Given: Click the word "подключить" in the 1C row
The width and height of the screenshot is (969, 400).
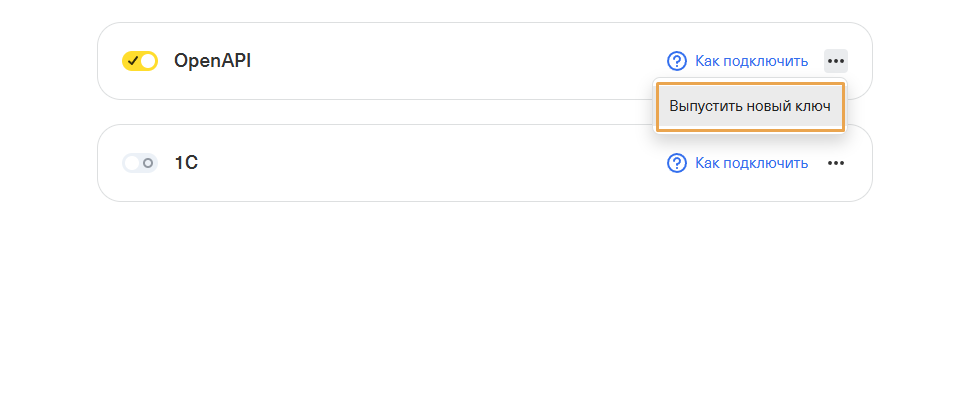Looking at the screenshot, I should (x=765, y=163).
